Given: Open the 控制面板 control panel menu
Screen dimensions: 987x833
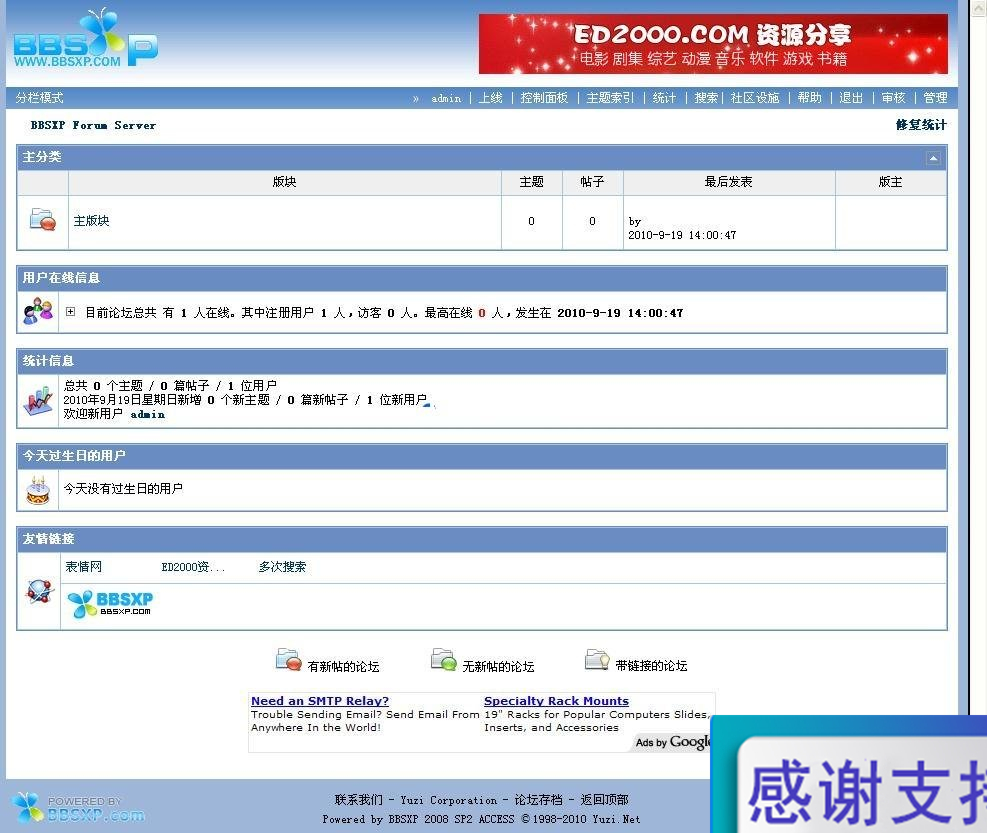Looking at the screenshot, I should coord(544,98).
